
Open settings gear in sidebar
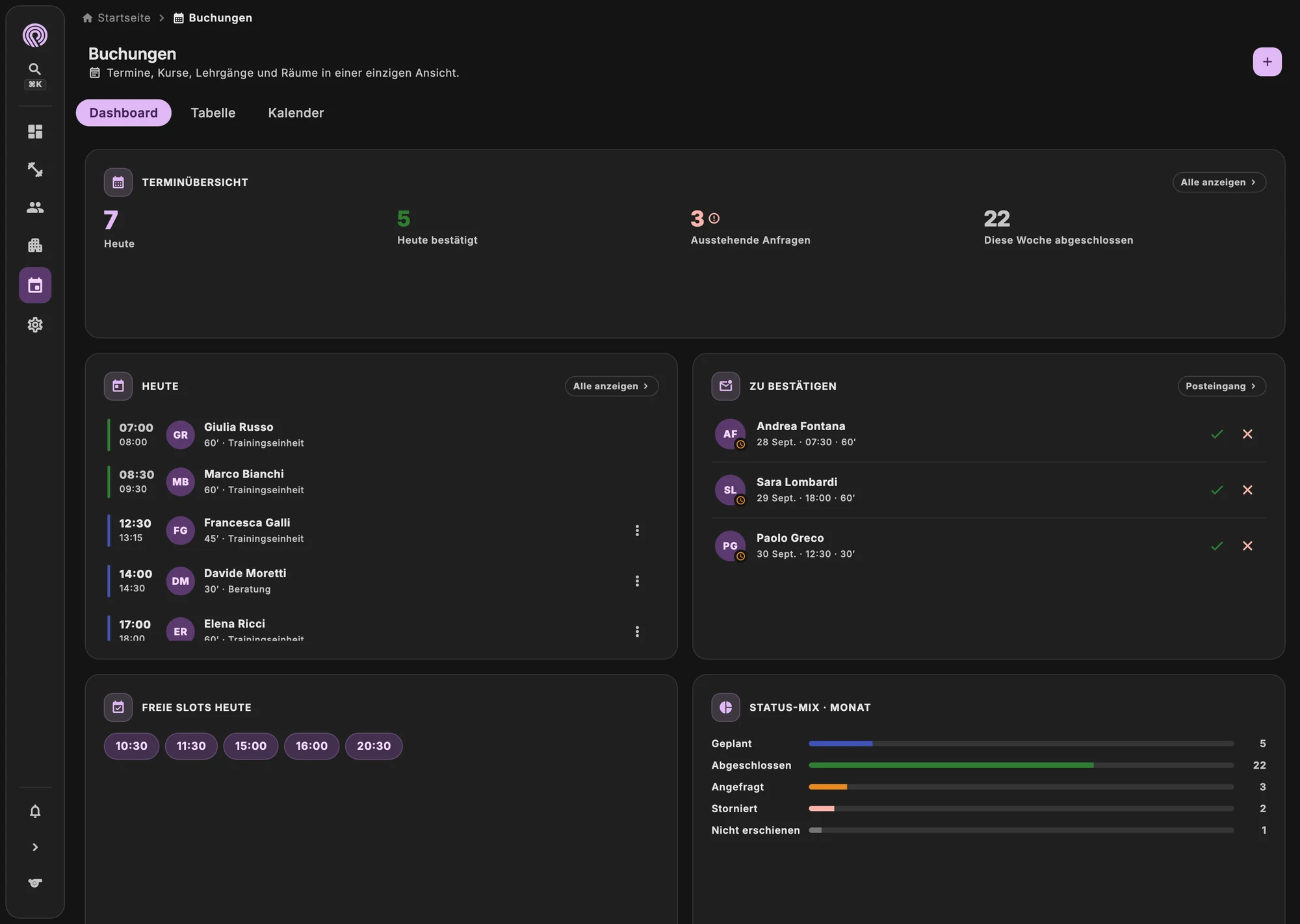point(35,324)
